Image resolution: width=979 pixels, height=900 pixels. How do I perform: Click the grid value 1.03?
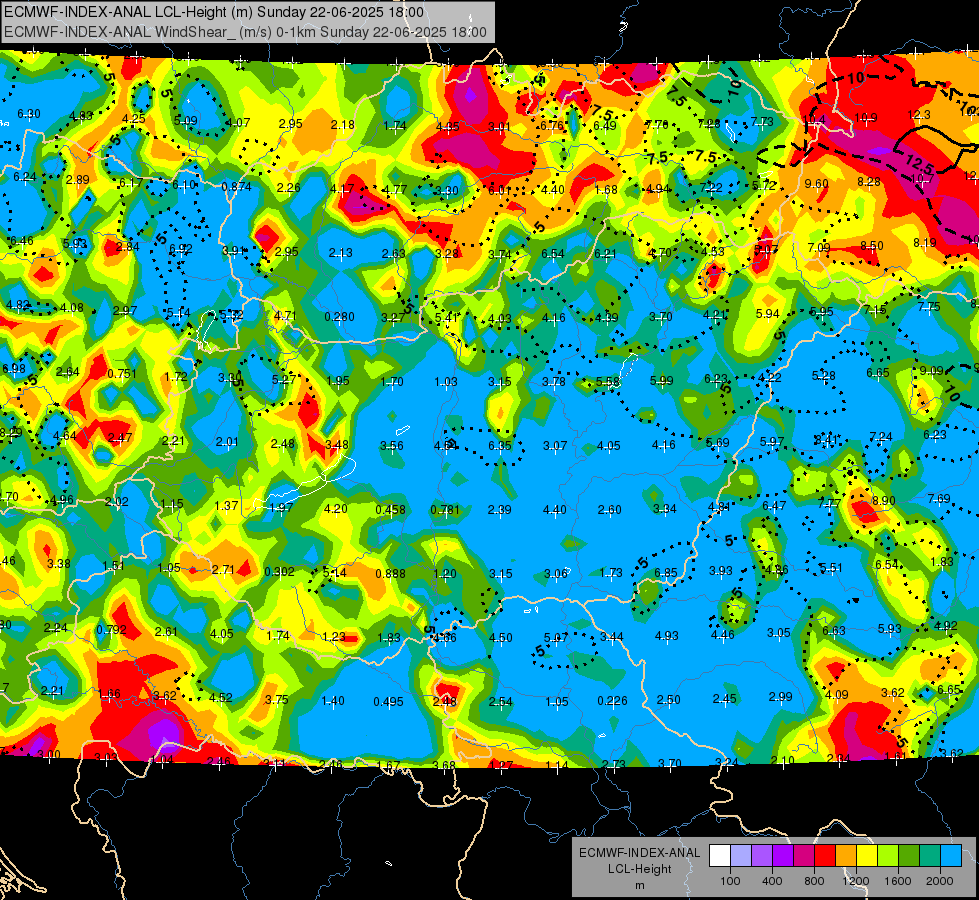pyautogui.click(x=446, y=382)
